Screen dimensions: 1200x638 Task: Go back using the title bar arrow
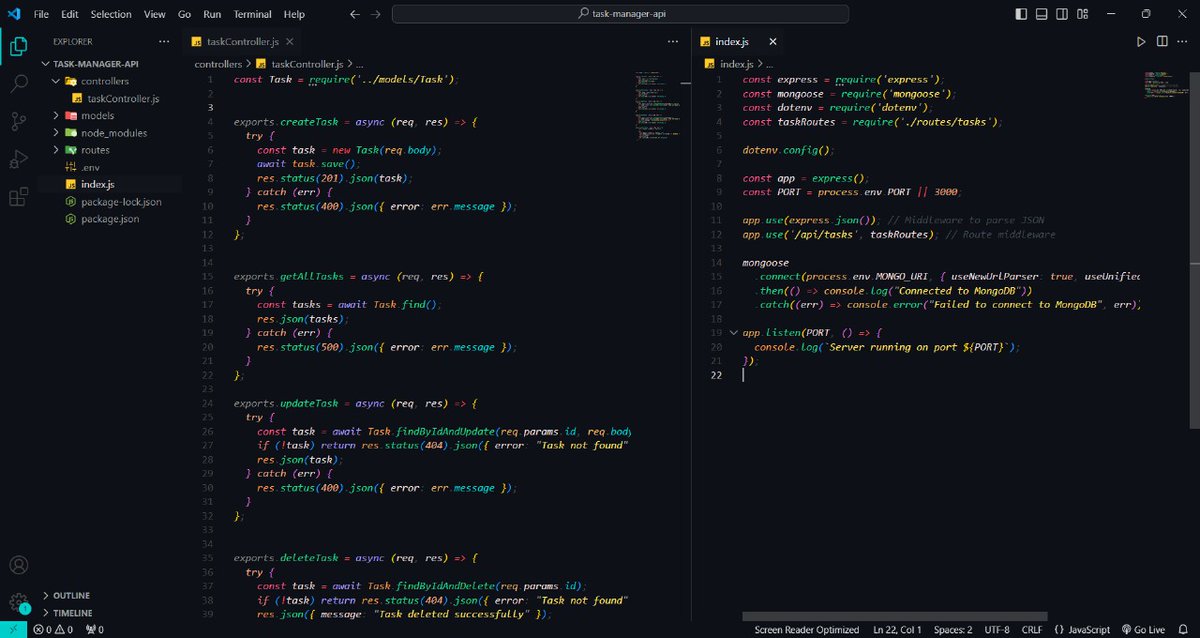pyautogui.click(x=354, y=14)
